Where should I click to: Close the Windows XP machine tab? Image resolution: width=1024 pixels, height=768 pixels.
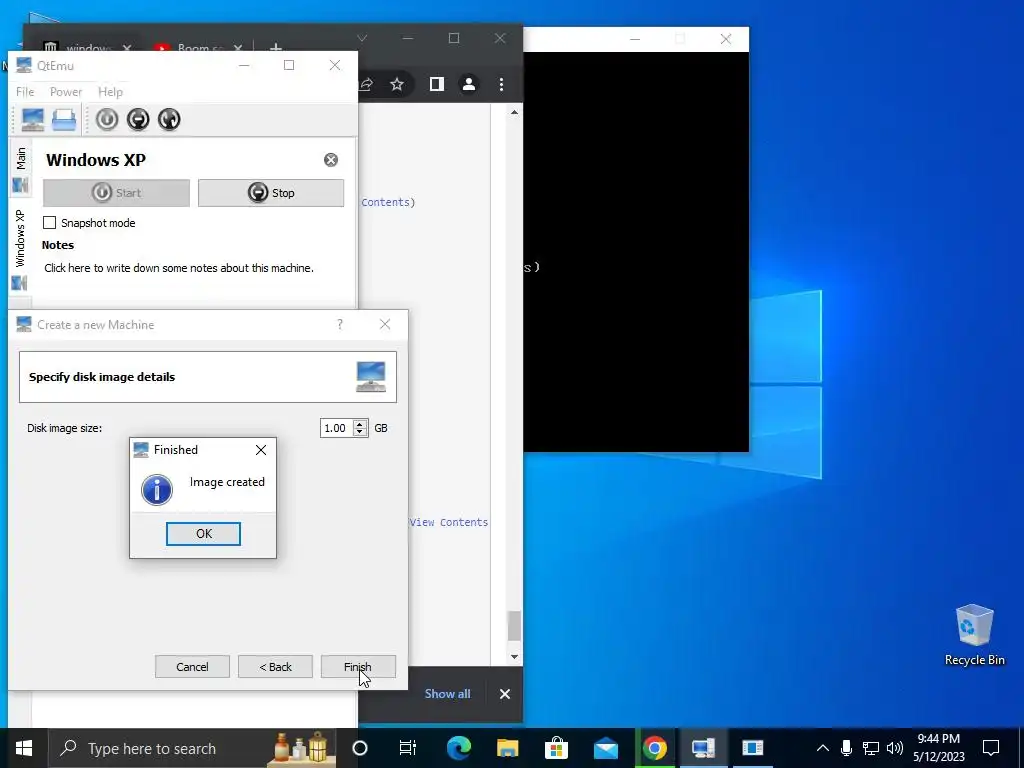point(331,160)
